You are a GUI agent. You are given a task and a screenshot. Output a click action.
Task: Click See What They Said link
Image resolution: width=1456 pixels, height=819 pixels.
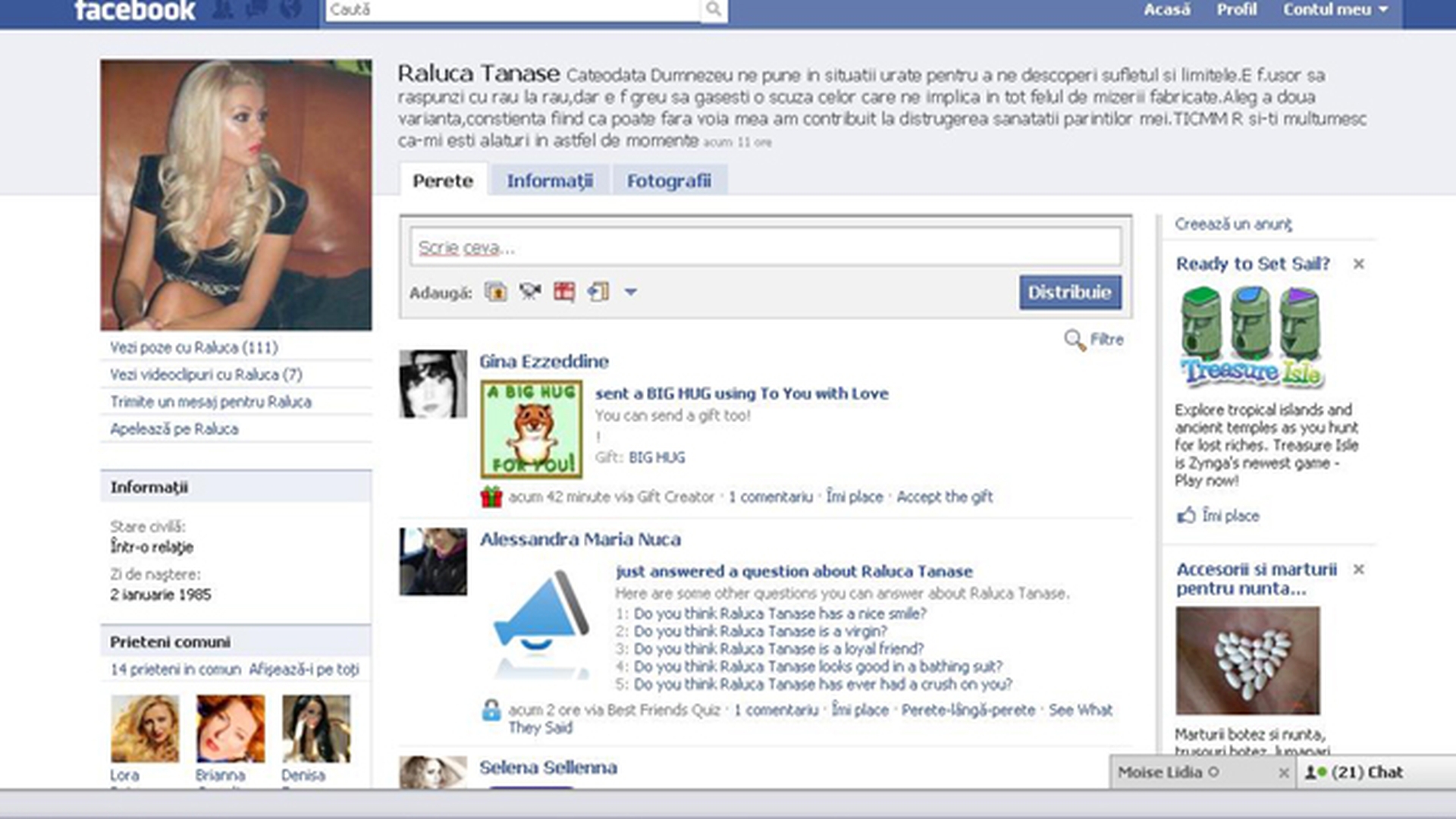810,719
